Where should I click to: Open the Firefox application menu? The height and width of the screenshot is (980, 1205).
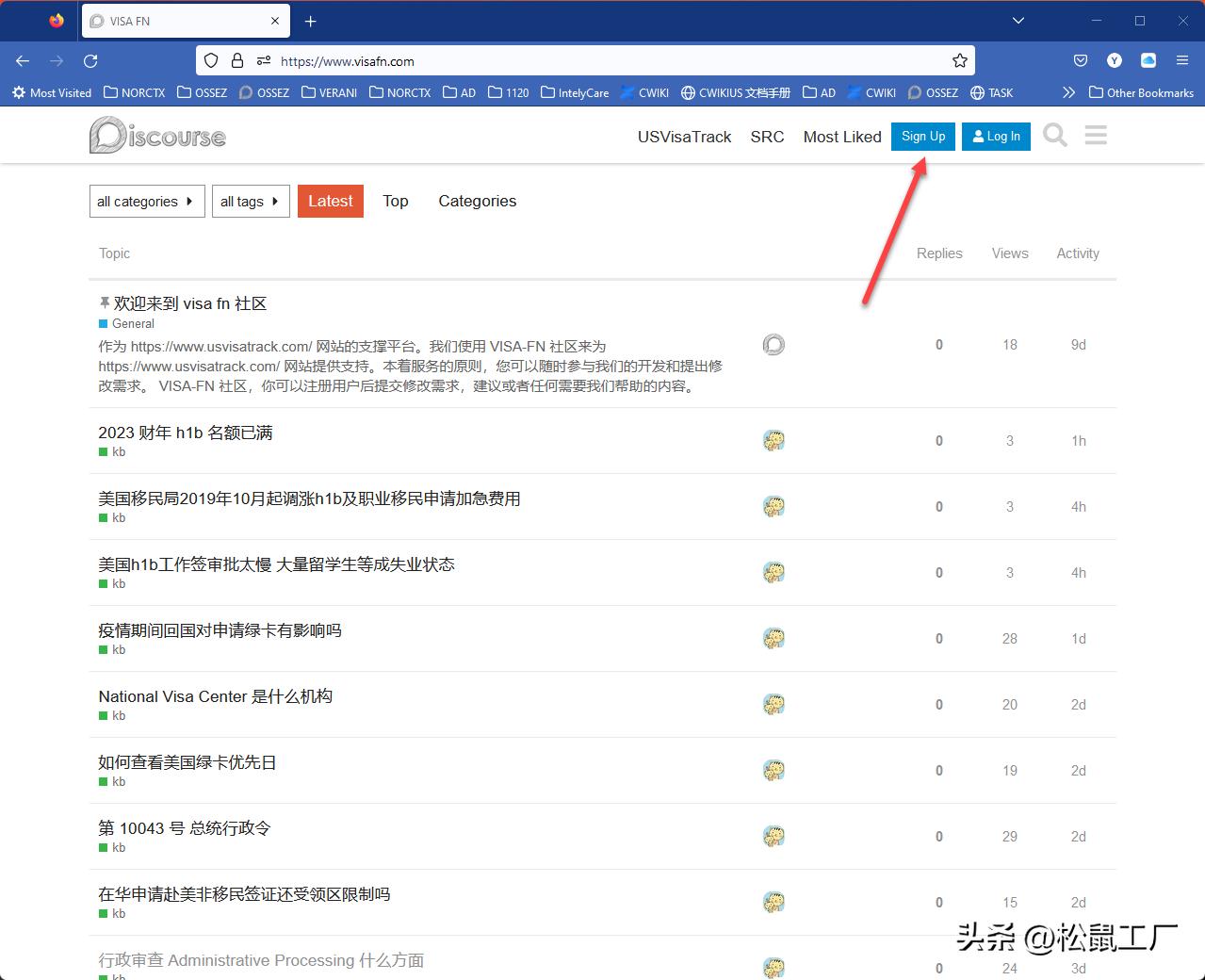[1182, 60]
